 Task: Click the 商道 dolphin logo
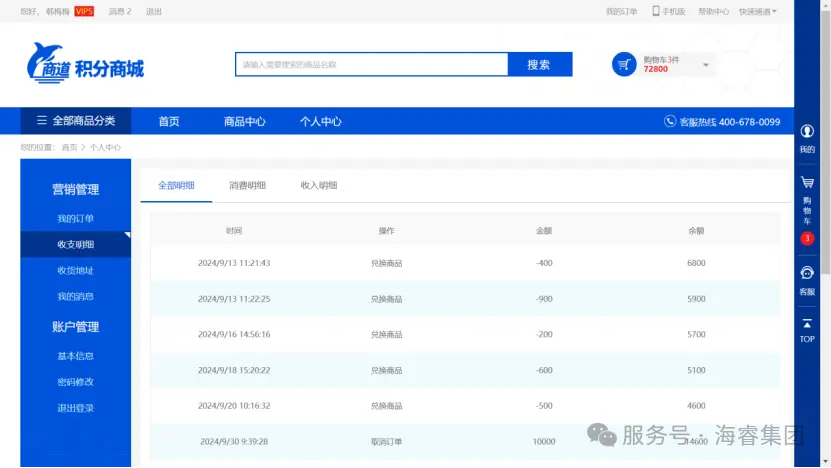click(48, 63)
